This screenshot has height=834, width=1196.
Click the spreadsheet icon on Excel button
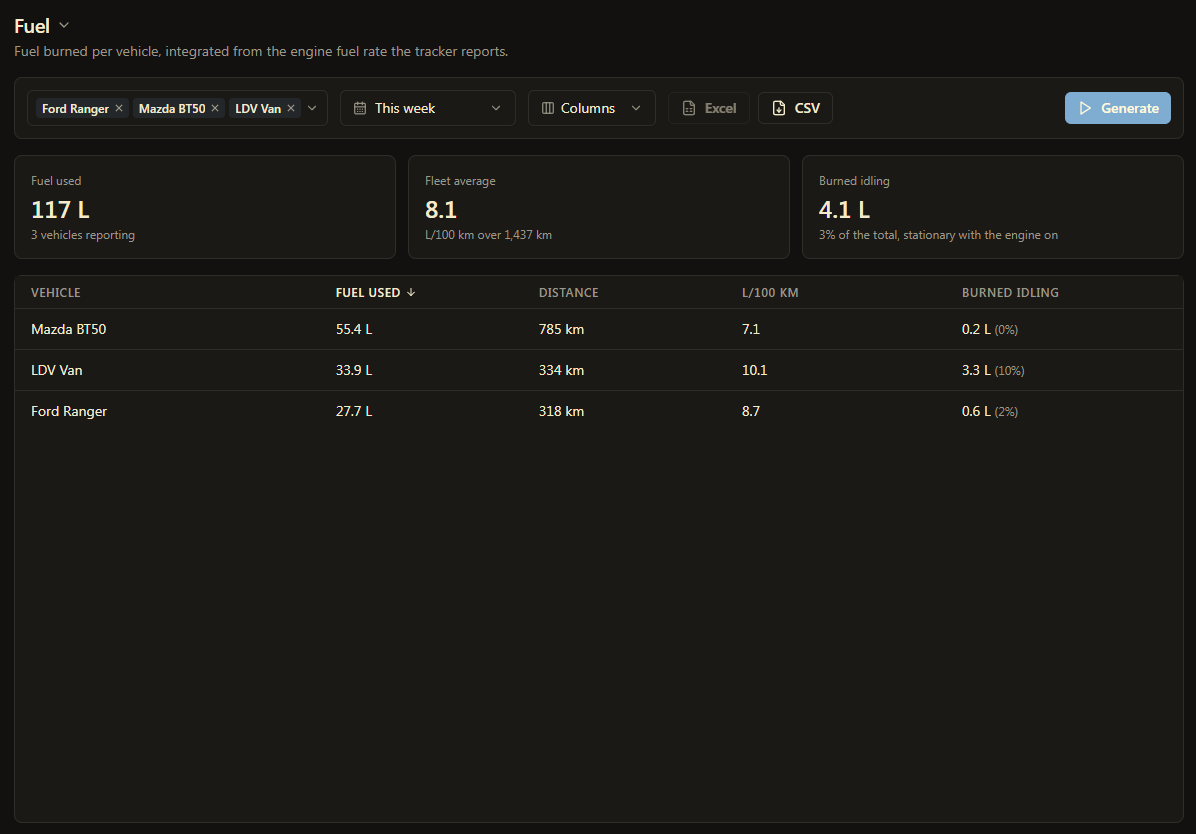[x=689, y=108]
